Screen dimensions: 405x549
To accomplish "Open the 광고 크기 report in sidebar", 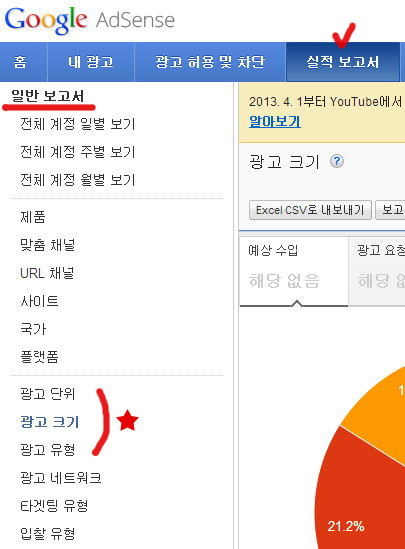I will 50,422.
